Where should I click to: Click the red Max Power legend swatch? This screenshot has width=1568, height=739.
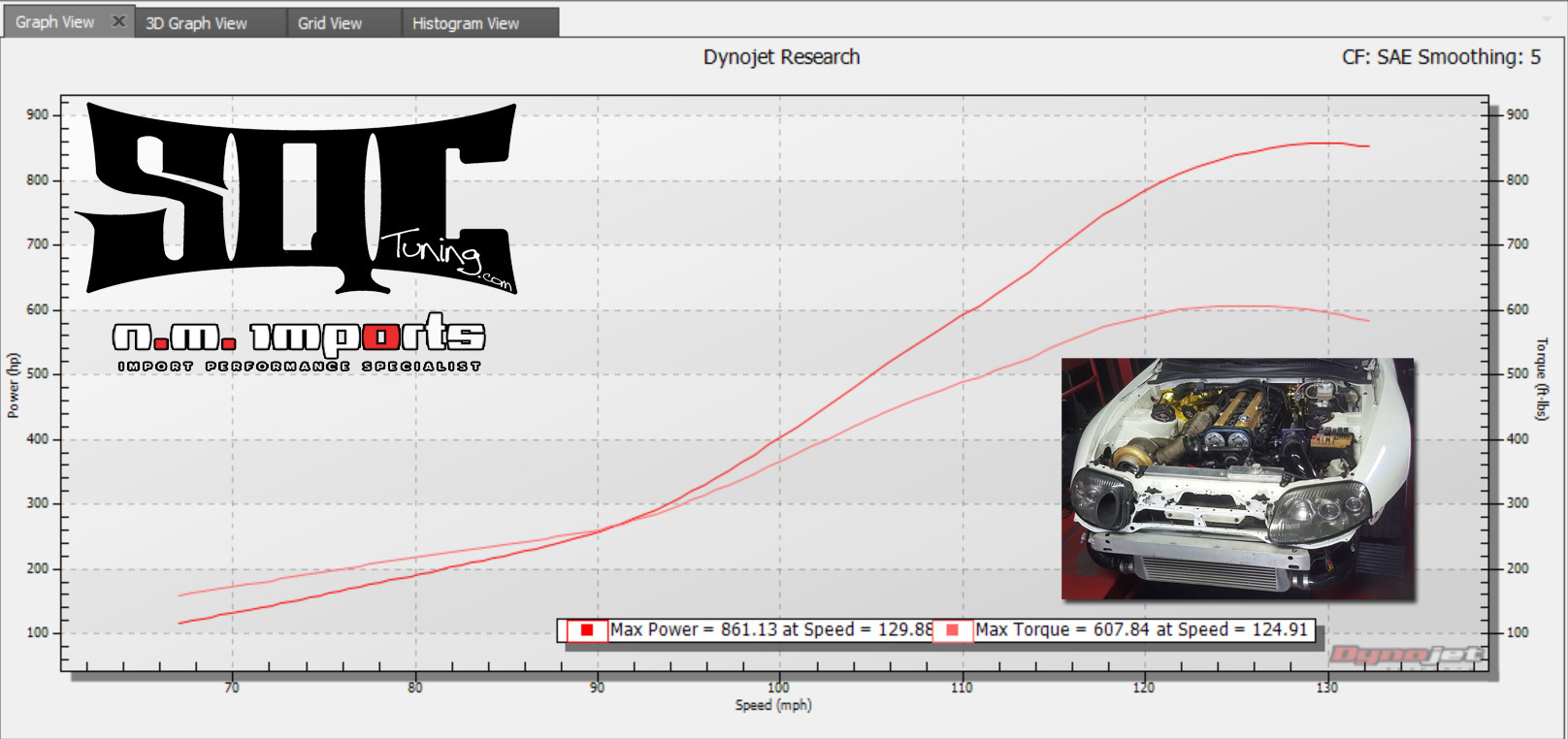[x=587, y=630]
